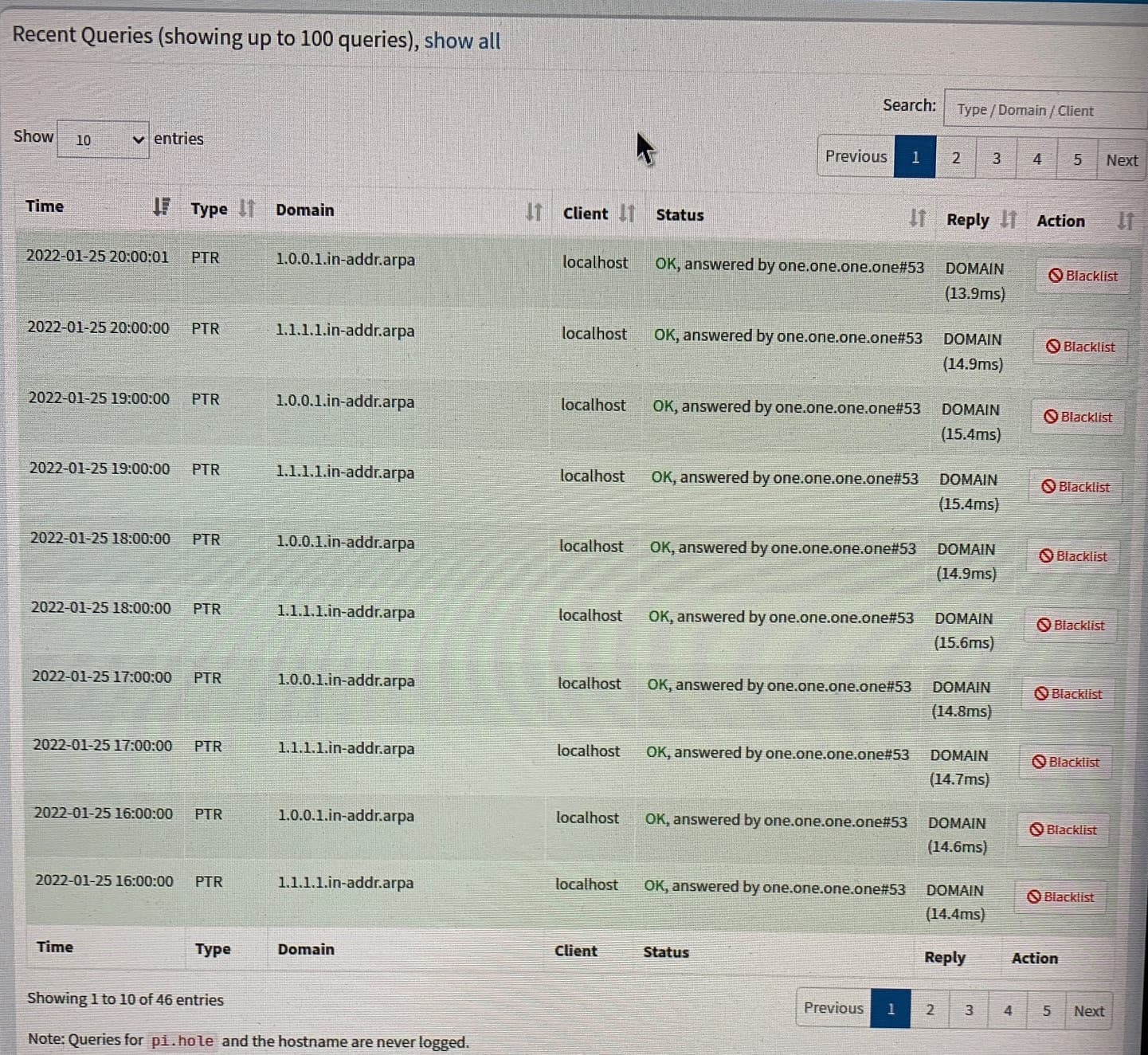
Task: Blacklist the 20:00:01 1.0.0.1.in-addr.arpa query
Action: pos(1083,276)
